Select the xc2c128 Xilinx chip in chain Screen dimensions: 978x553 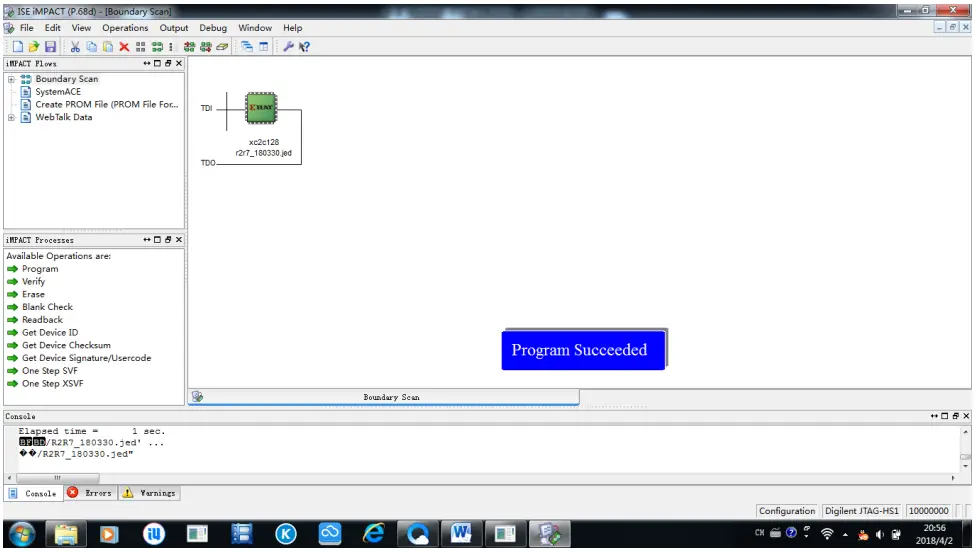[x=261, y=108]
